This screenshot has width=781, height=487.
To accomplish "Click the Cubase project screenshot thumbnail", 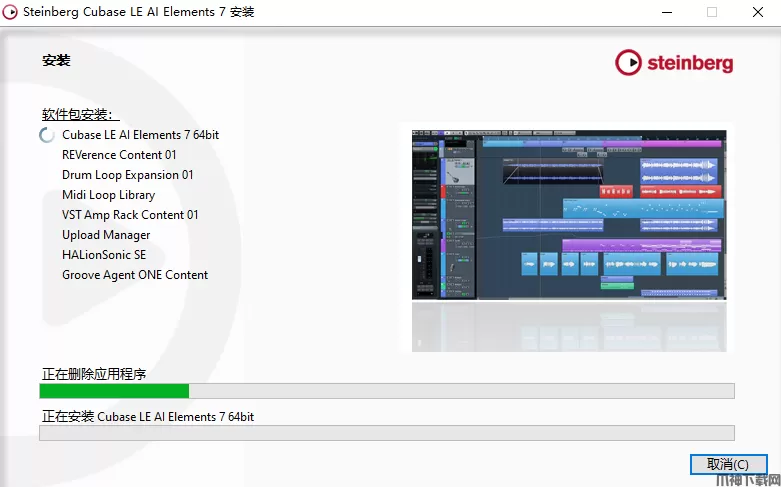I will pyautogui.click(x=569, y=215).
